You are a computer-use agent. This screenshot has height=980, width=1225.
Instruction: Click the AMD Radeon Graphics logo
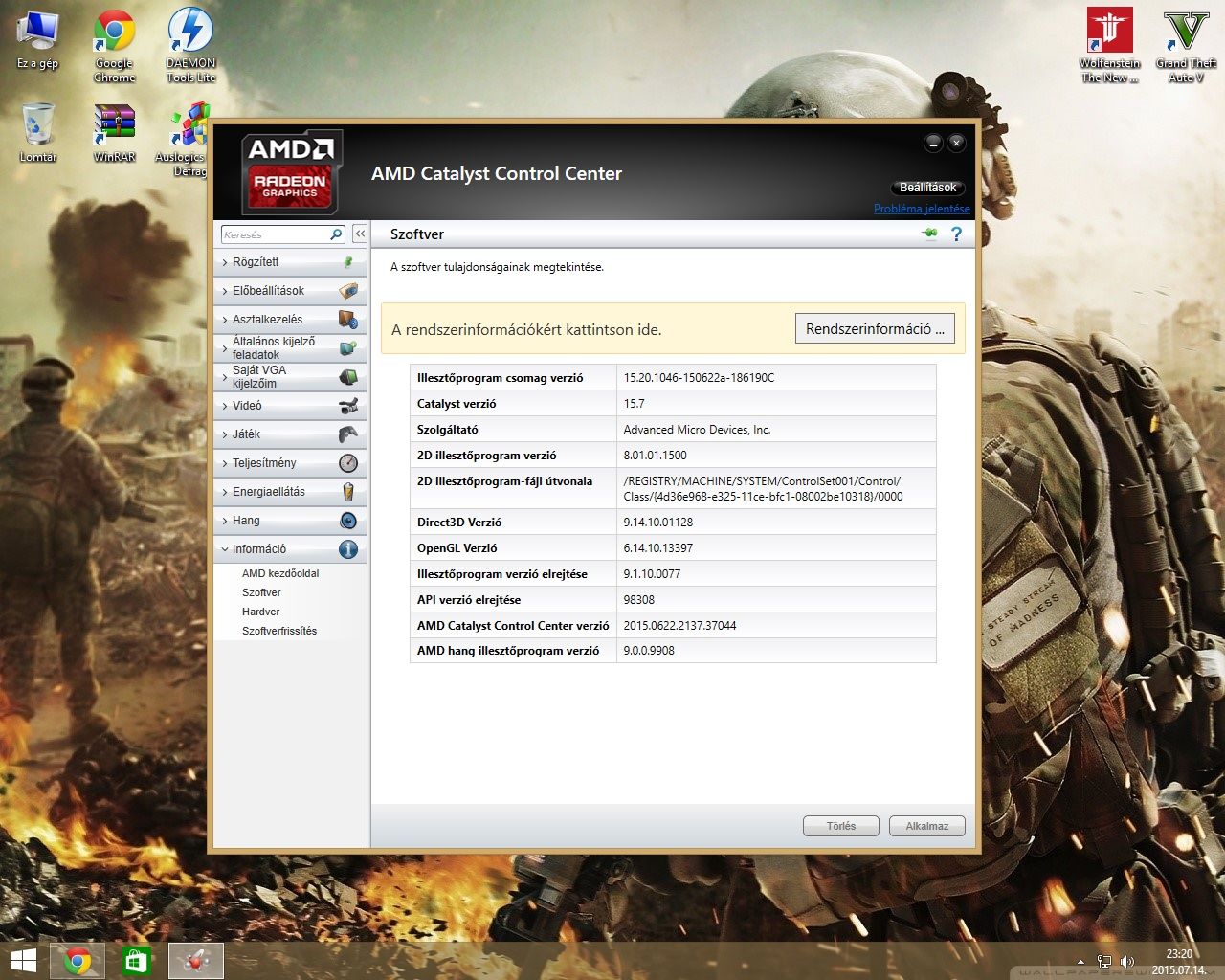coord(291,173)
